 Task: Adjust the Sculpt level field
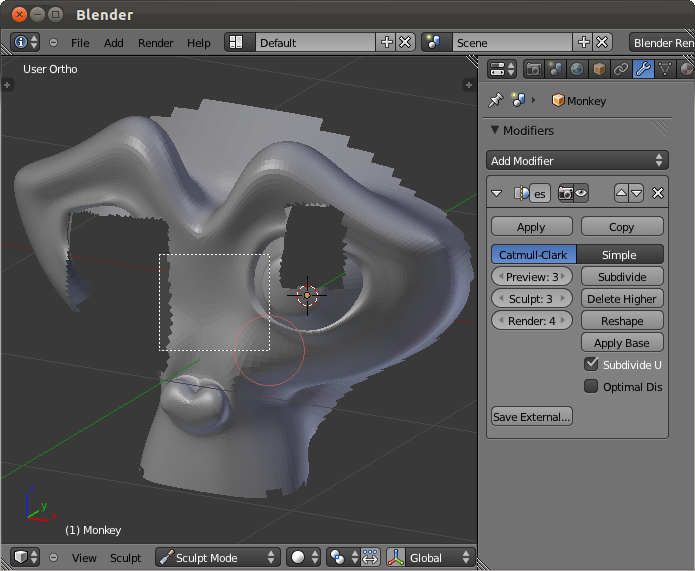pos(531,299)
